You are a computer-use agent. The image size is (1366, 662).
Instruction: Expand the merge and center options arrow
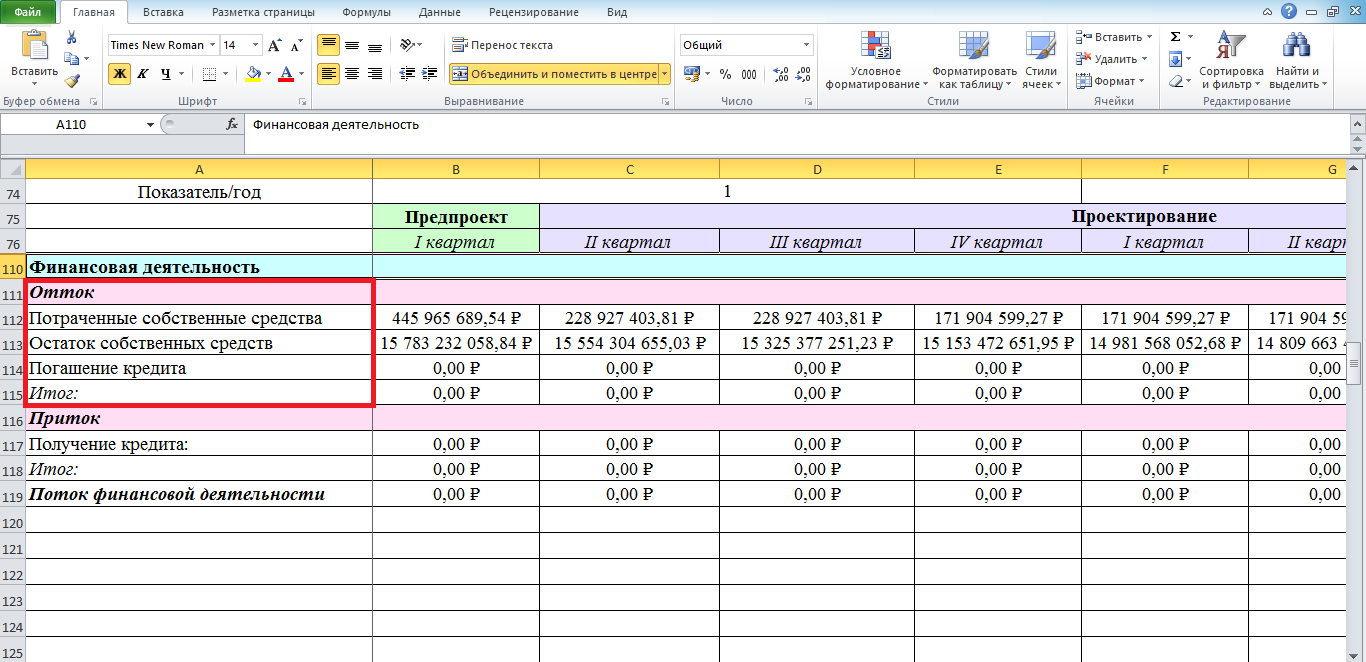tap(665, 74)
